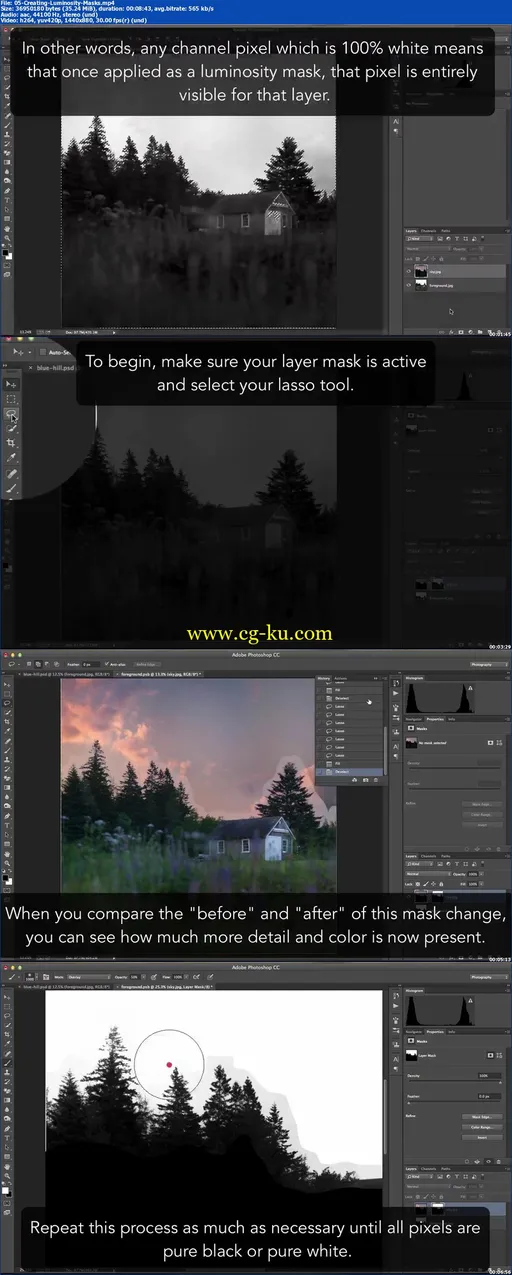Open the Overlay mode dropdown in bottom frame
The width and height of the screenshot is (512, 1275).
(x=88, y=976)
